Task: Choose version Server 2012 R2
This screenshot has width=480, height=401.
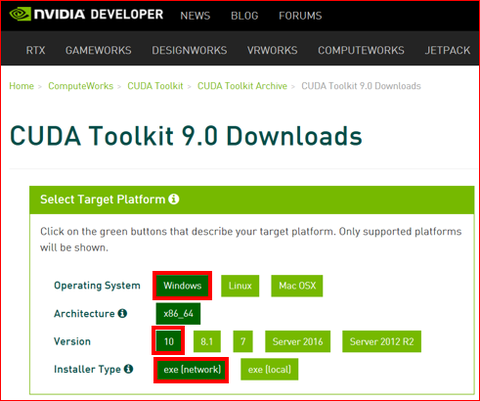Action: point(382,341)
